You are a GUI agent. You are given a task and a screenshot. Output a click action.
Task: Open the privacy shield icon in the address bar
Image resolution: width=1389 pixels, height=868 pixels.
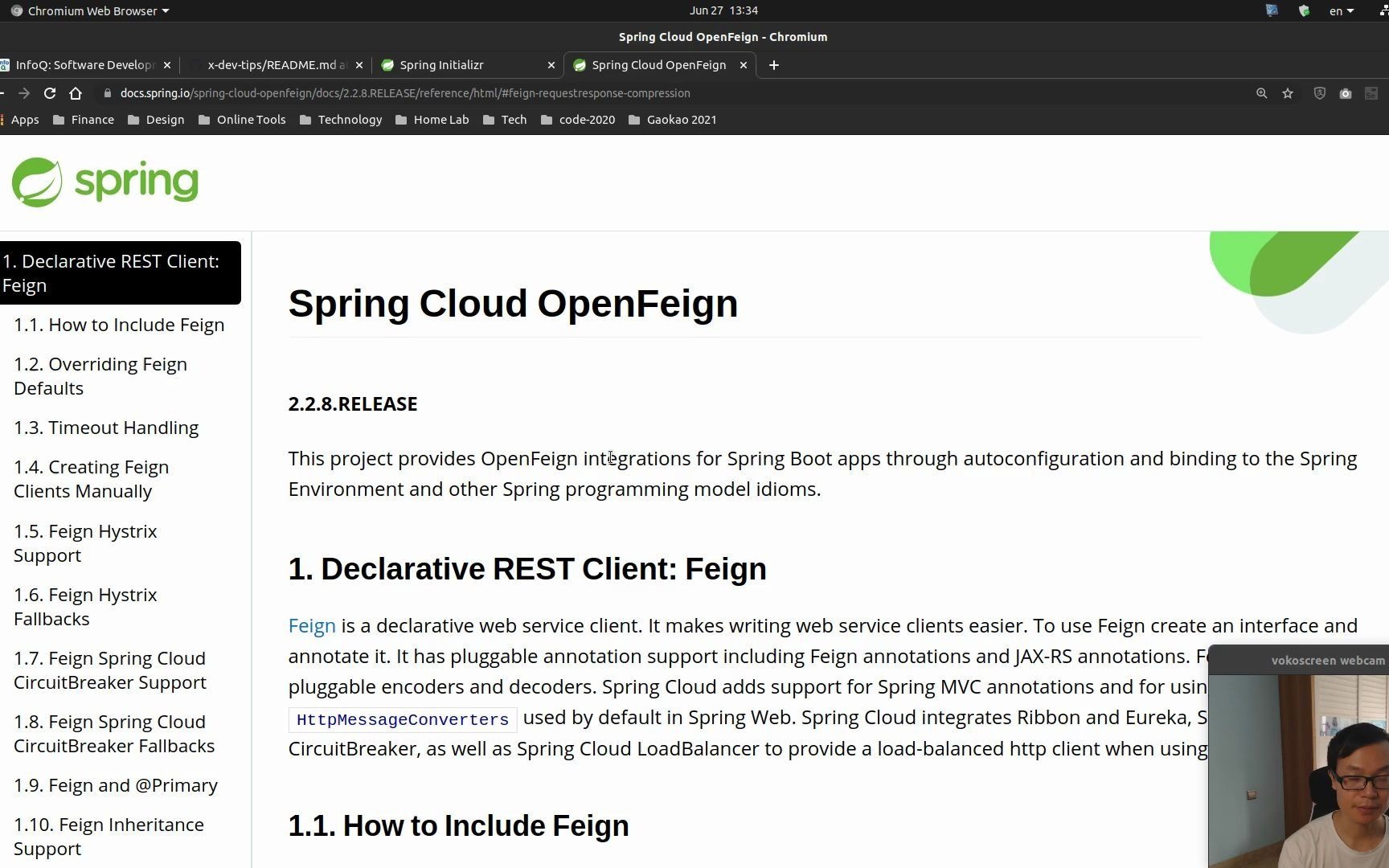pyautogui.click(x=1319, y=93)
